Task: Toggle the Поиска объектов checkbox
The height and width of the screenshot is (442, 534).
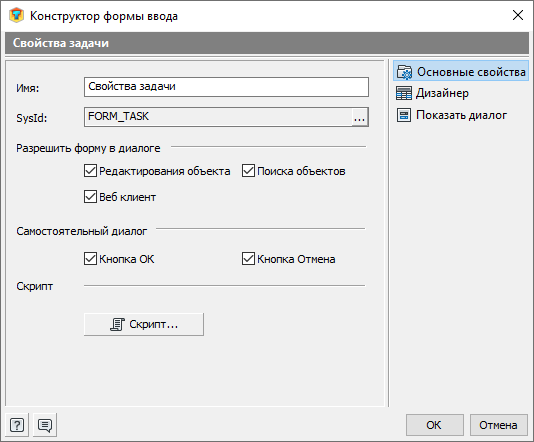Action: pyautogui.click(x=248, y=171)
